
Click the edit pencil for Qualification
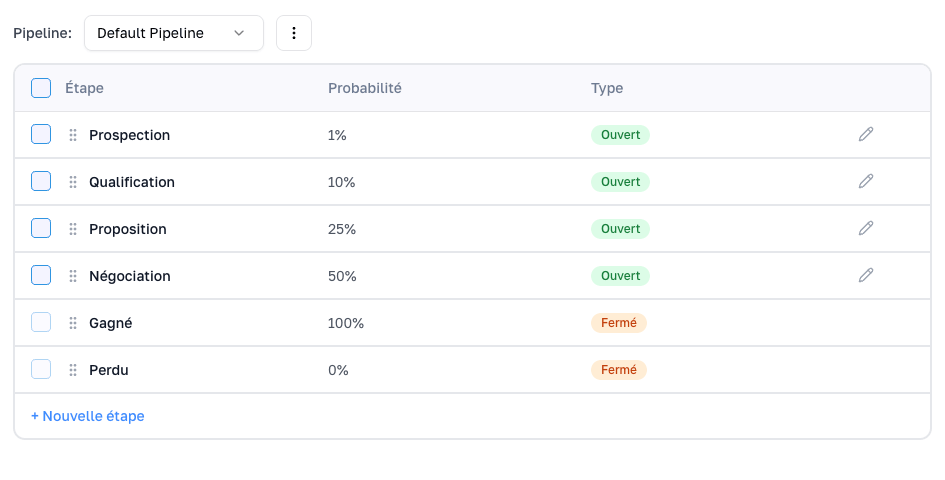click(x=866, y=181)
